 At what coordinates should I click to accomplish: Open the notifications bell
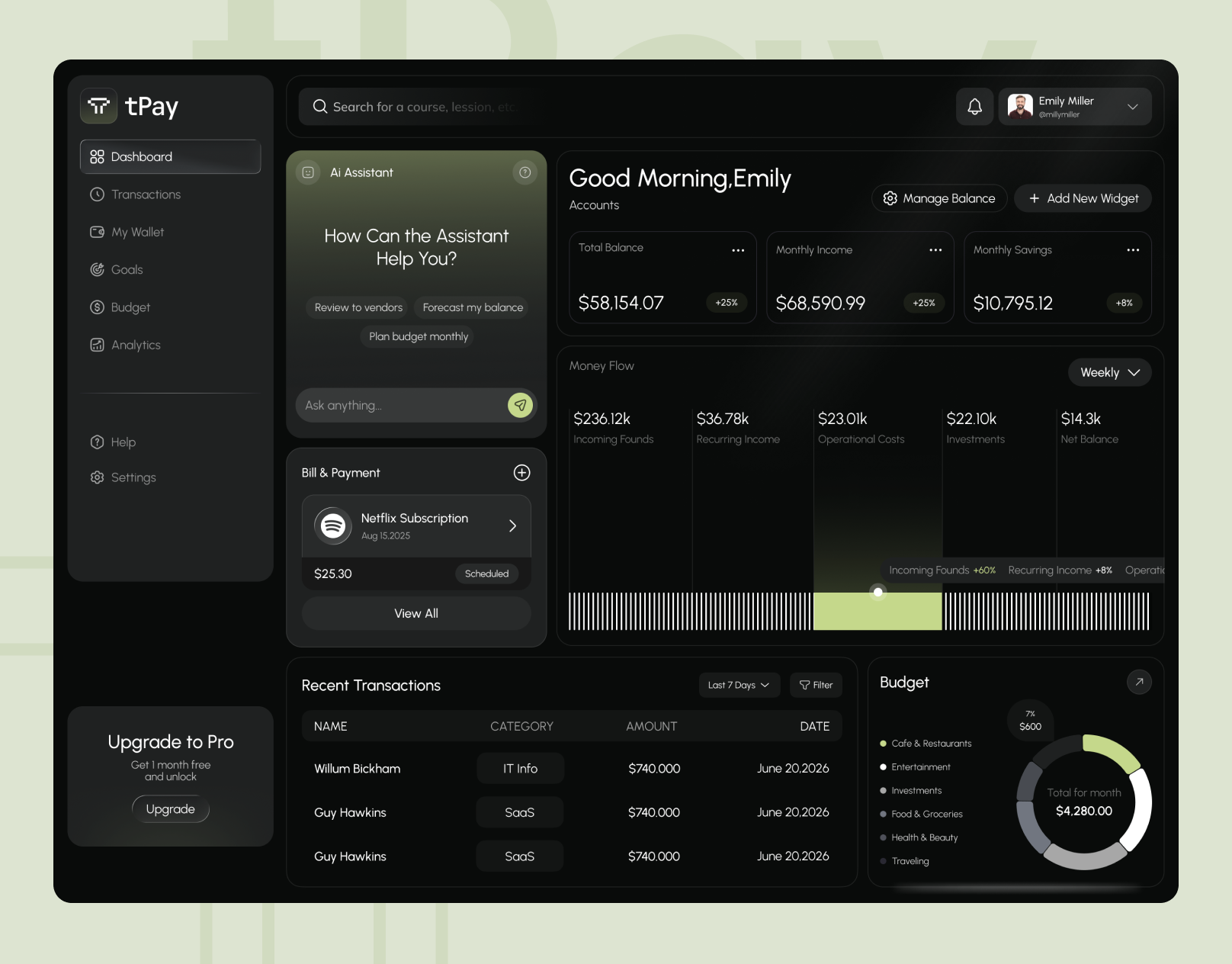click(x=975, y=107)
